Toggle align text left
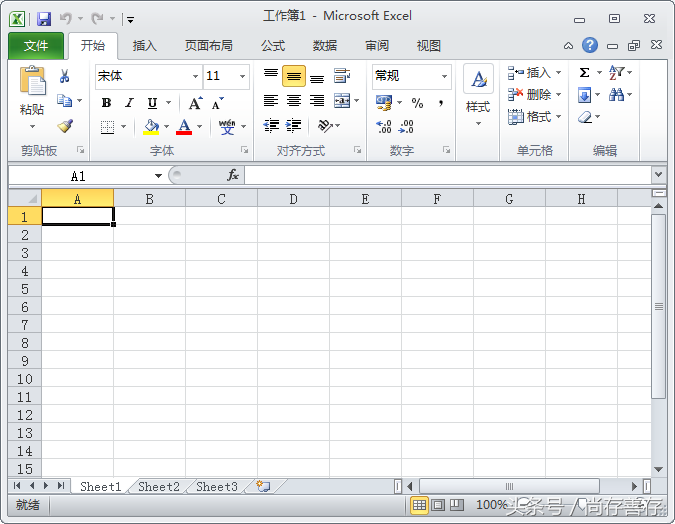Image resolution: width=675 pixels, height=524 pixels. [x=271, y=101]
